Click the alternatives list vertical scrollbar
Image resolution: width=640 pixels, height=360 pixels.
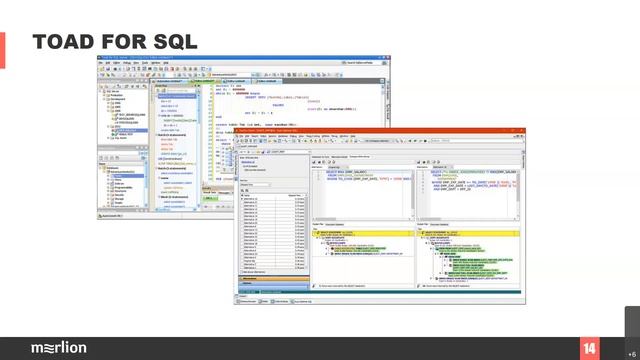pos(307,233)
